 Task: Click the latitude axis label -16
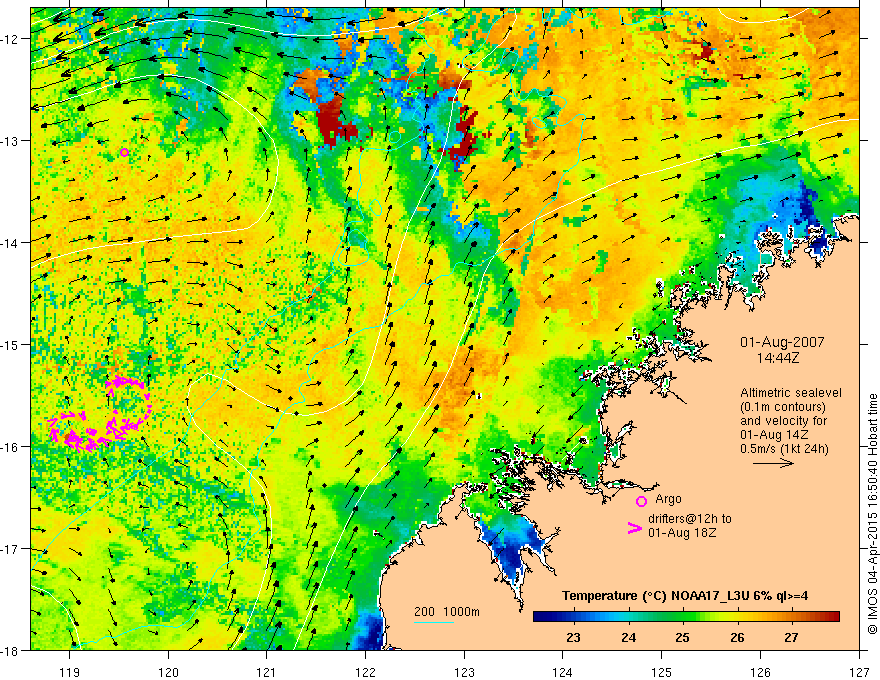point(11,447)
